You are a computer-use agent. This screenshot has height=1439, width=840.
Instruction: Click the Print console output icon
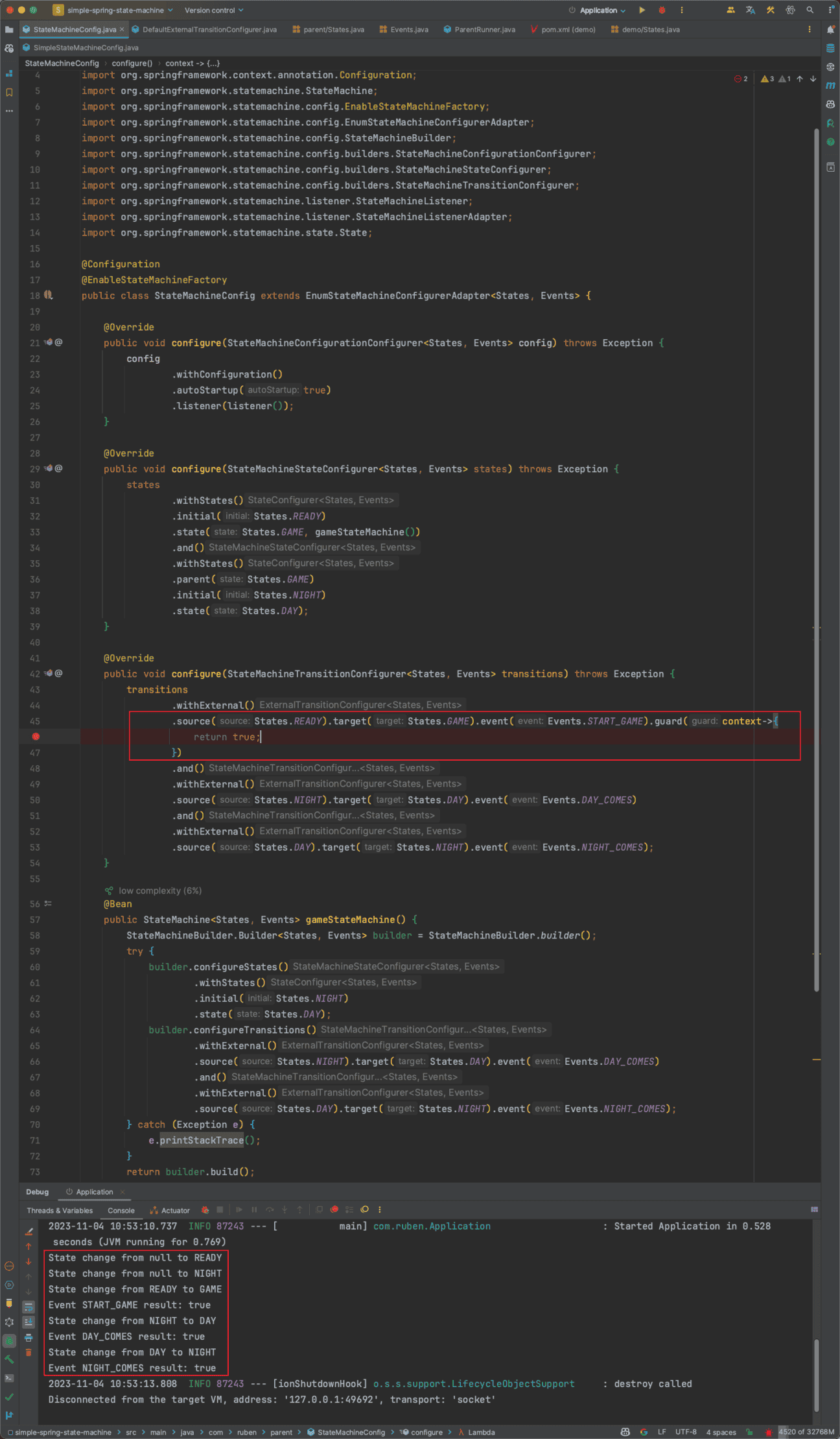click(29, 1337)
